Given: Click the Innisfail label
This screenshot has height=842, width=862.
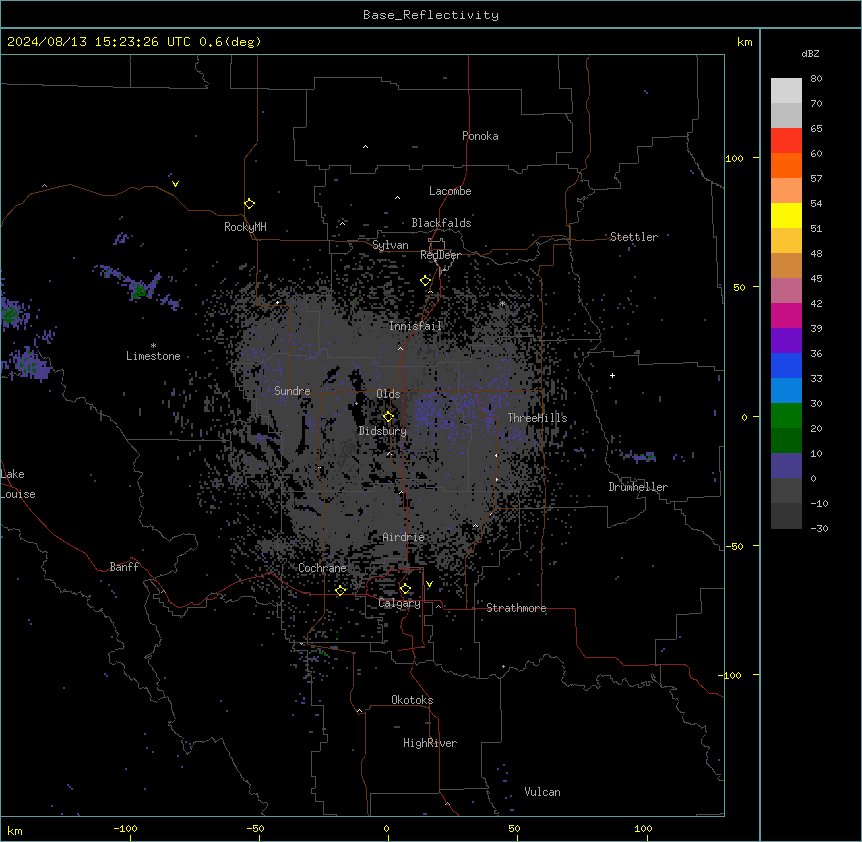Looking at the screenshot, I should 415,326.
